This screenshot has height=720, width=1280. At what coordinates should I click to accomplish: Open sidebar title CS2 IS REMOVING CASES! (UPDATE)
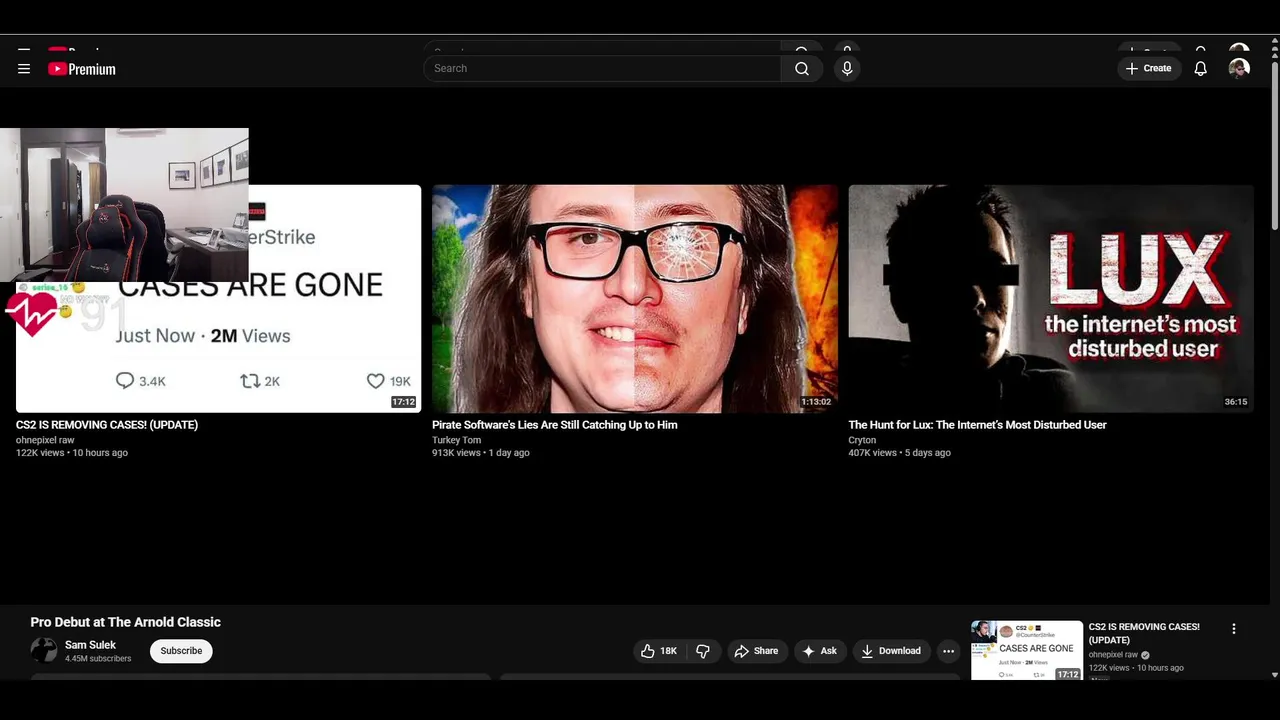coord(1144,633)
